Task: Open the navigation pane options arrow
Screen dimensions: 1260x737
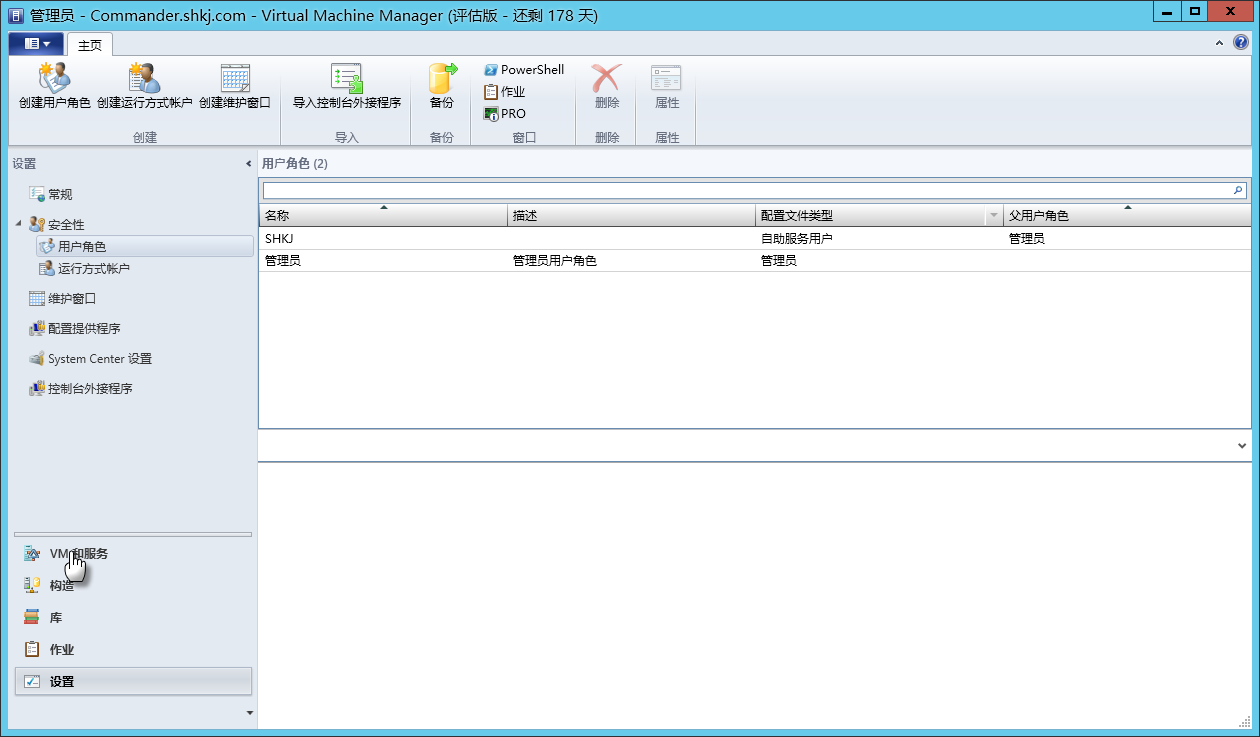Action: 249,712
